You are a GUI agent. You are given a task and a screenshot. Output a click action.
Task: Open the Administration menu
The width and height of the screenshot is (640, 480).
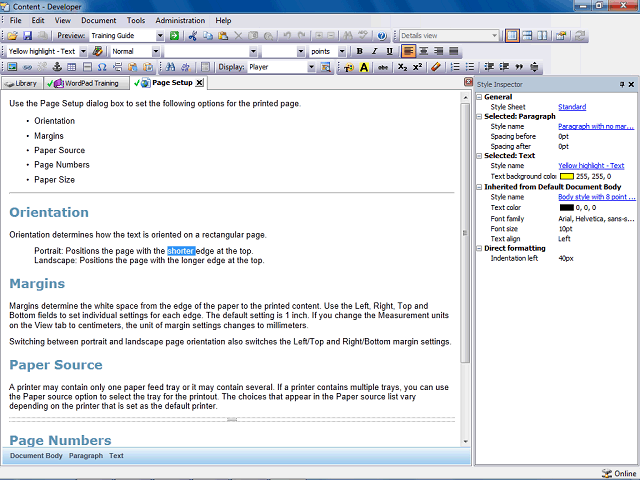(180, 20)
